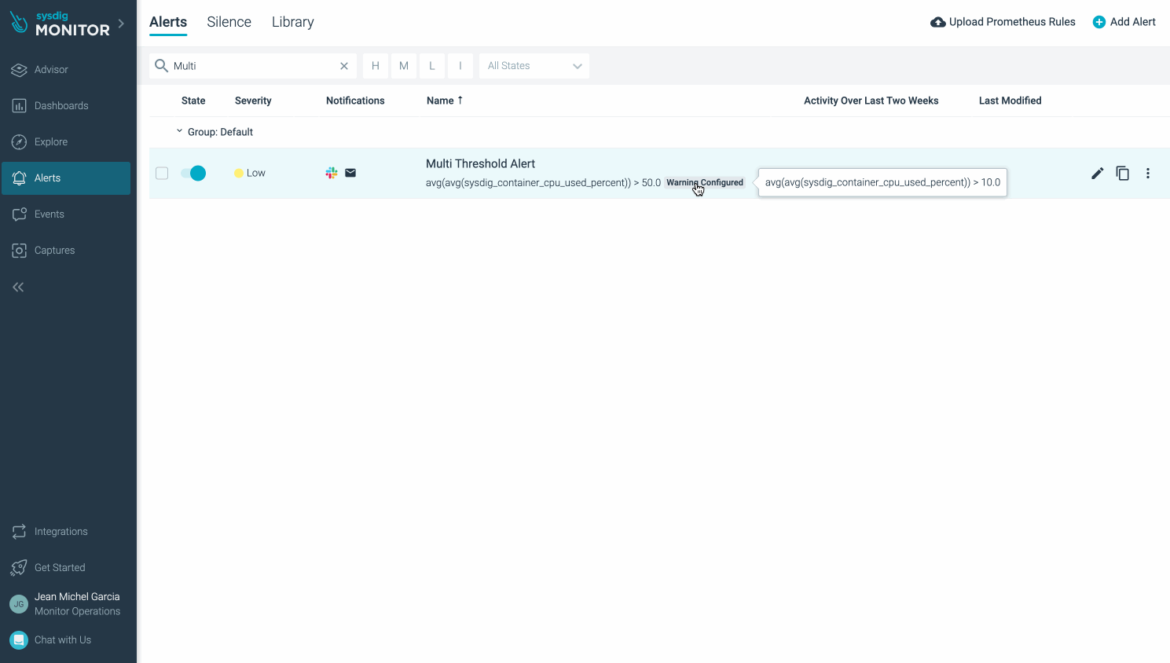Viewport: 1170px width, 663px height.
Task: Click the Low severity yellow dot
Action: (239, 173)
